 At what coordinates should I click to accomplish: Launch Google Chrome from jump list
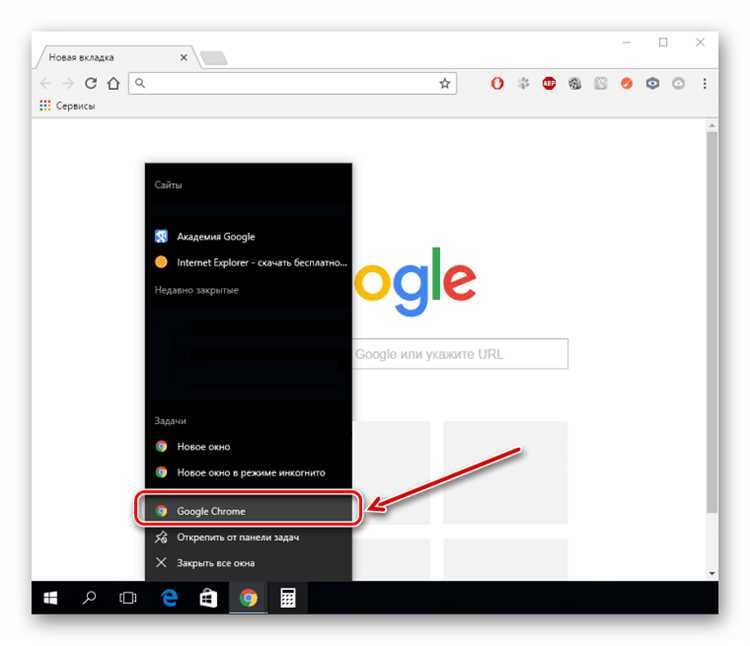pyautogui.click(x=249, y=511)
